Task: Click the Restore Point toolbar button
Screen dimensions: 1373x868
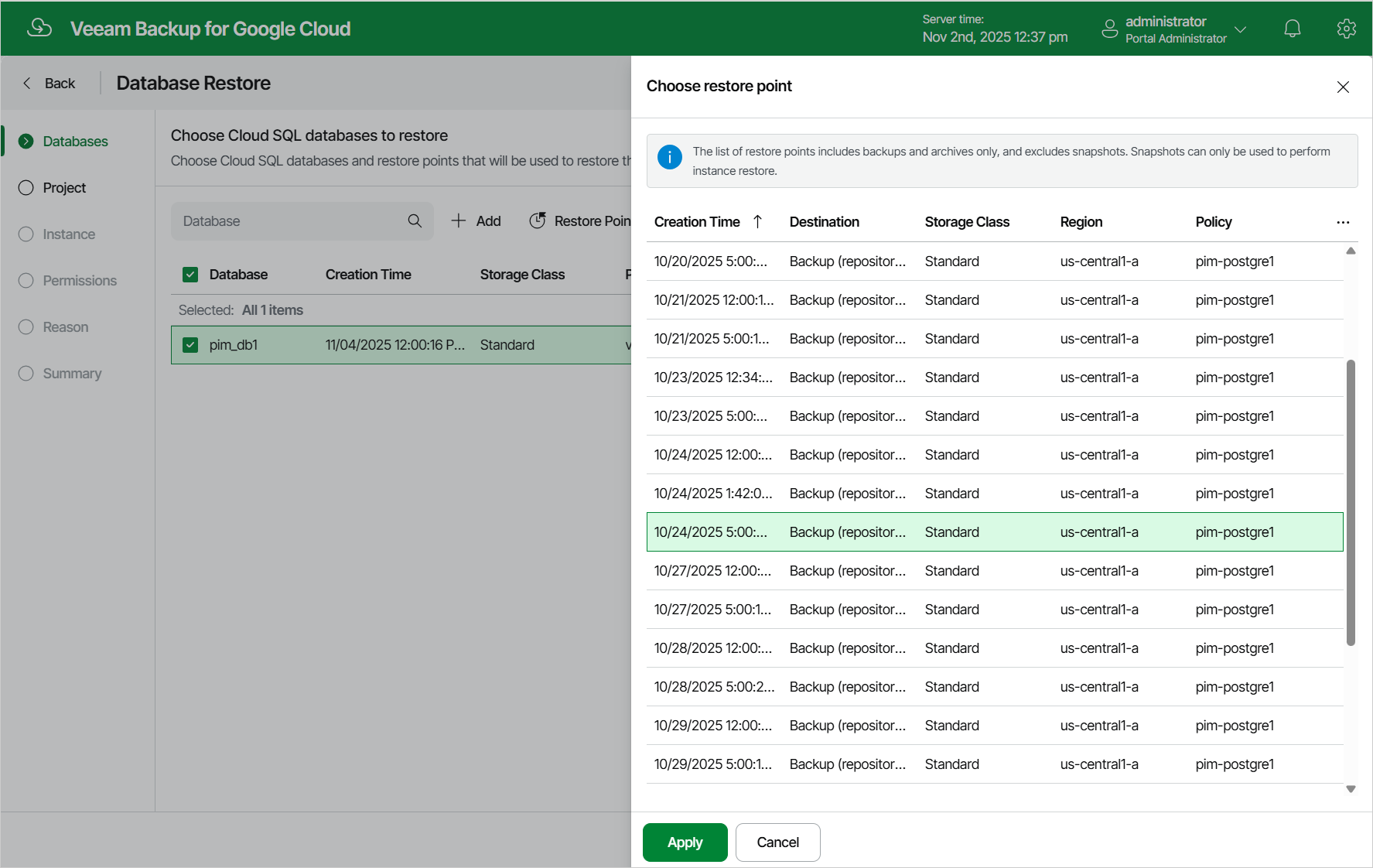Action: 580,221
